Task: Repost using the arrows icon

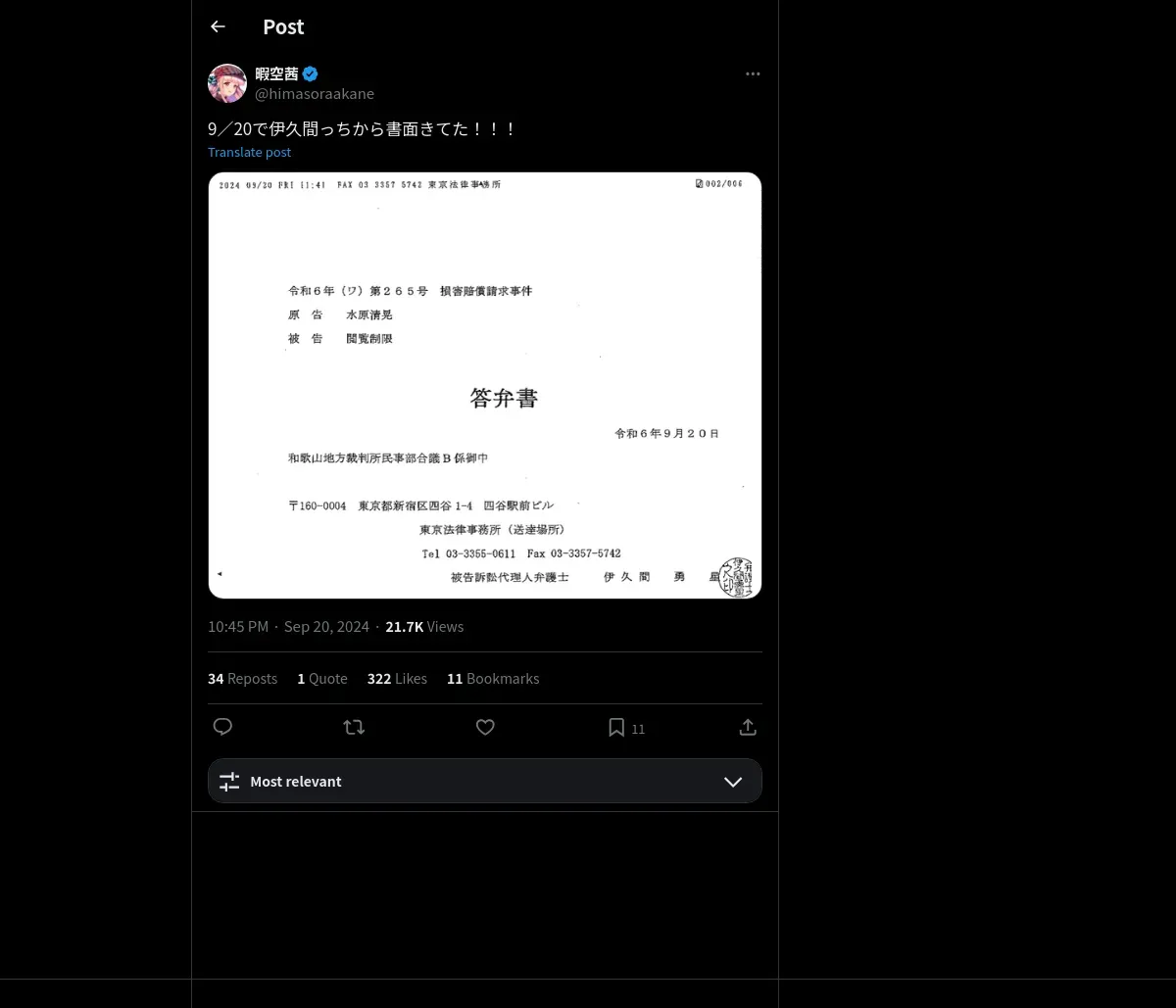Action: point(354,727)
